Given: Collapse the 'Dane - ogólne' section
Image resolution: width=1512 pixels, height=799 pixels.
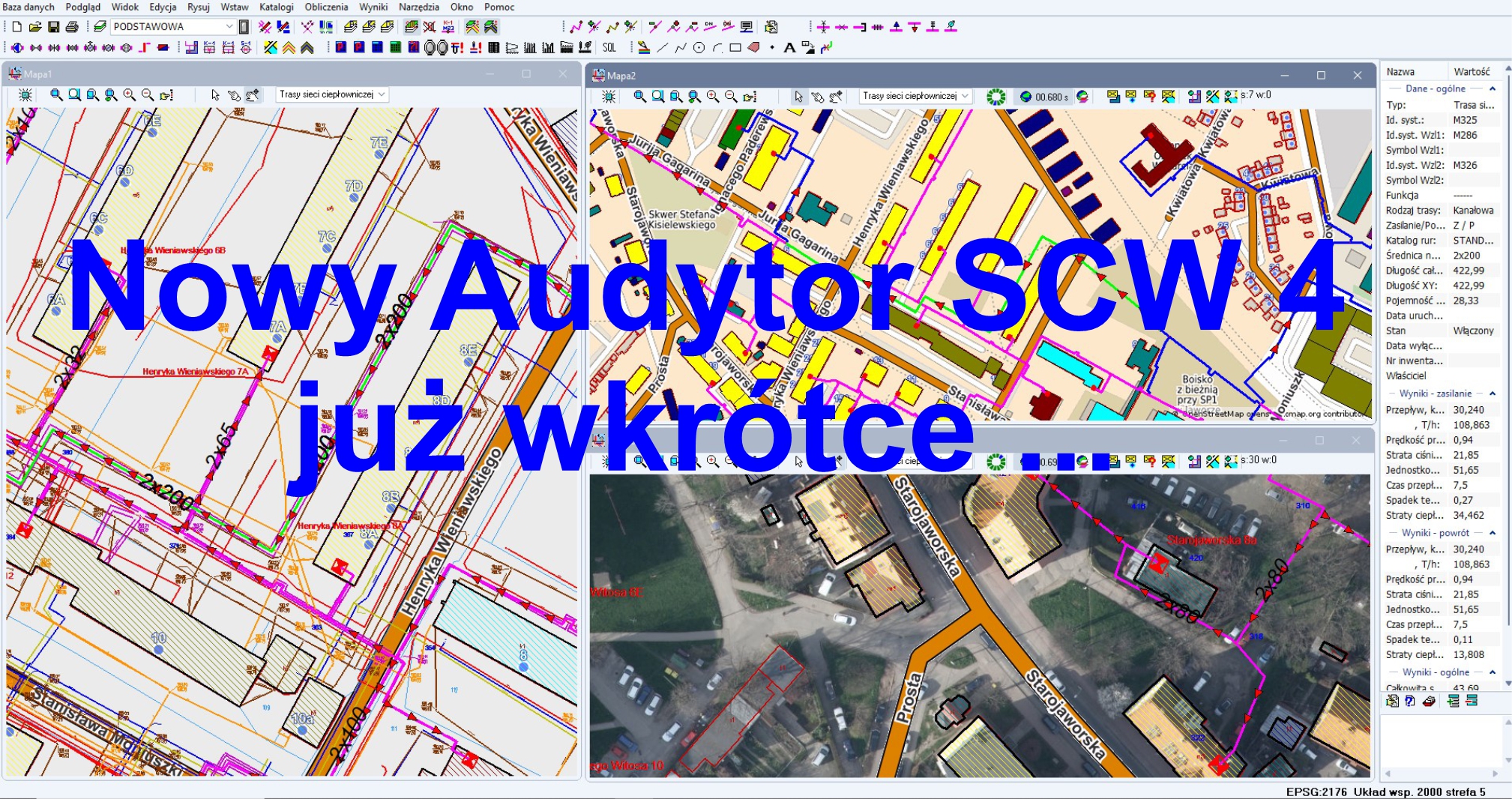Looking at the screenshot, I should click(1493, 88).
